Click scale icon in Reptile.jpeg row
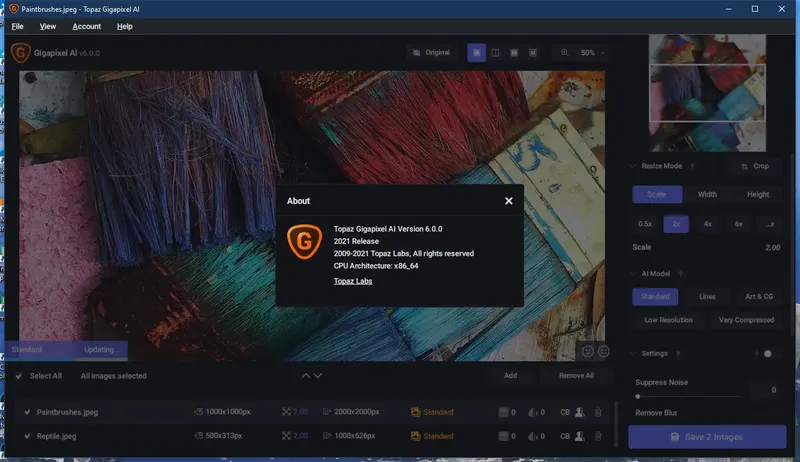 (286, 435)
